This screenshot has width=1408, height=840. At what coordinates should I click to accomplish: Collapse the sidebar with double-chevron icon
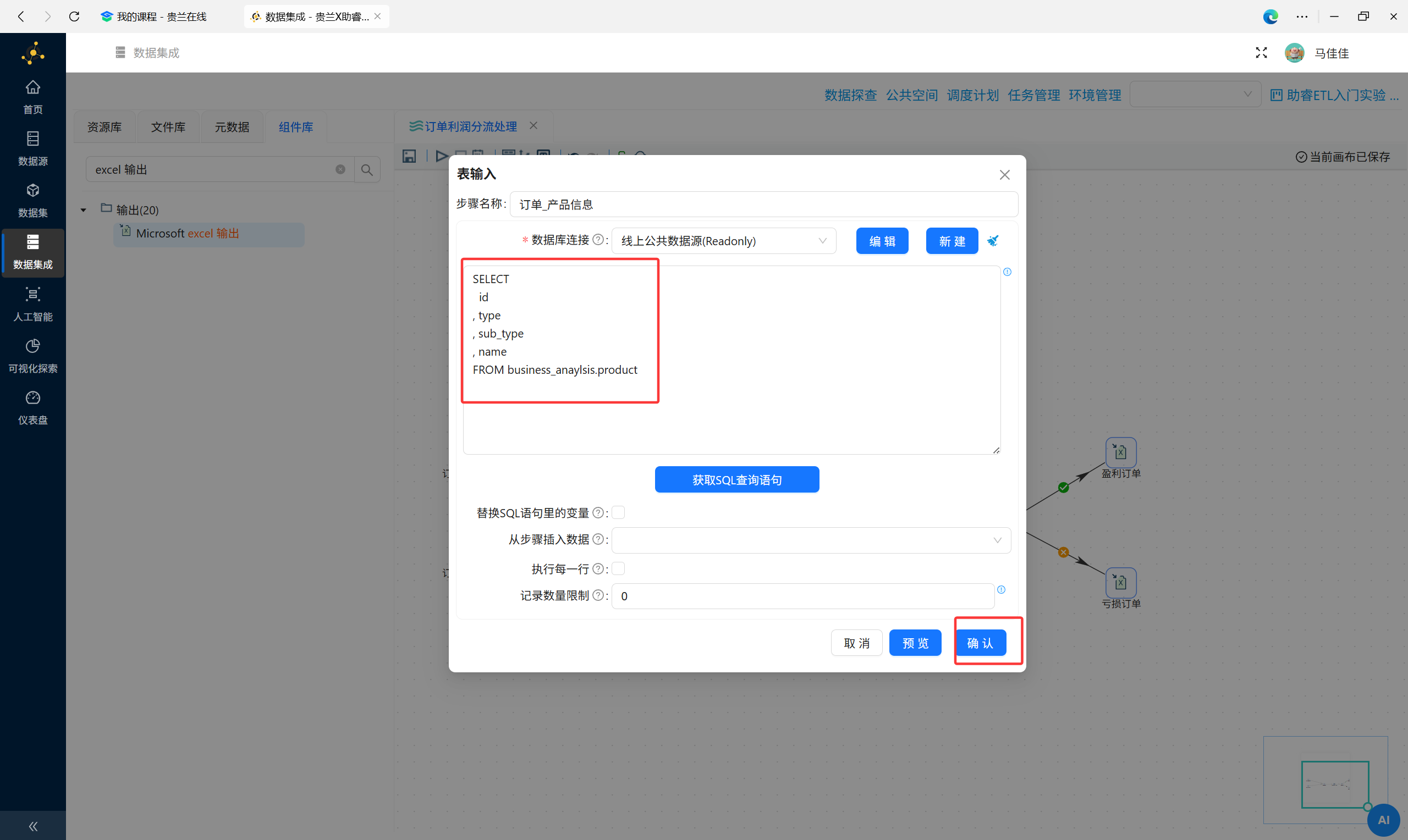33,826
